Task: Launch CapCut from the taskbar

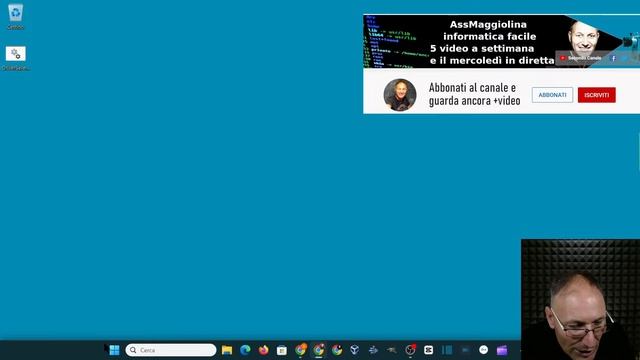Action: pyautogui.click(x=429, y=350)
